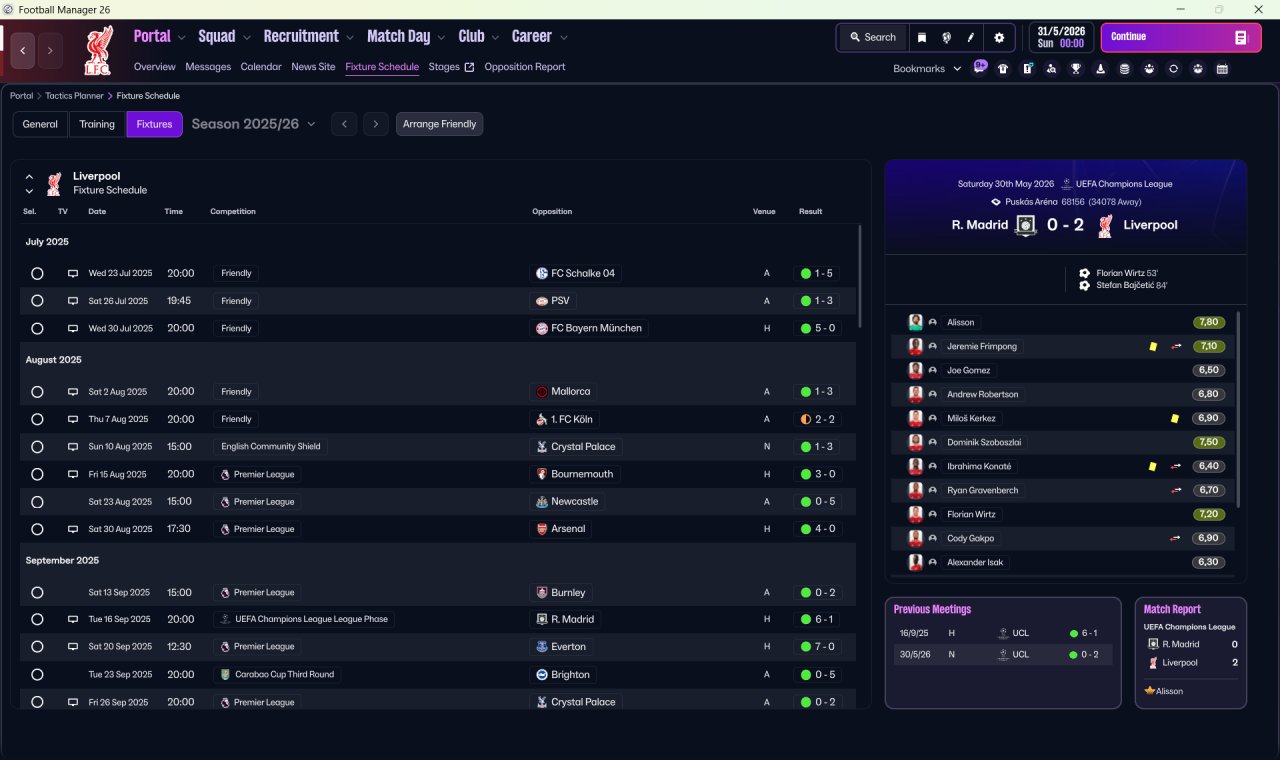Click the Liverpool Fixture Schedule up-down chevrons
Screen dimensions: 1280x760
pos(29,183)
